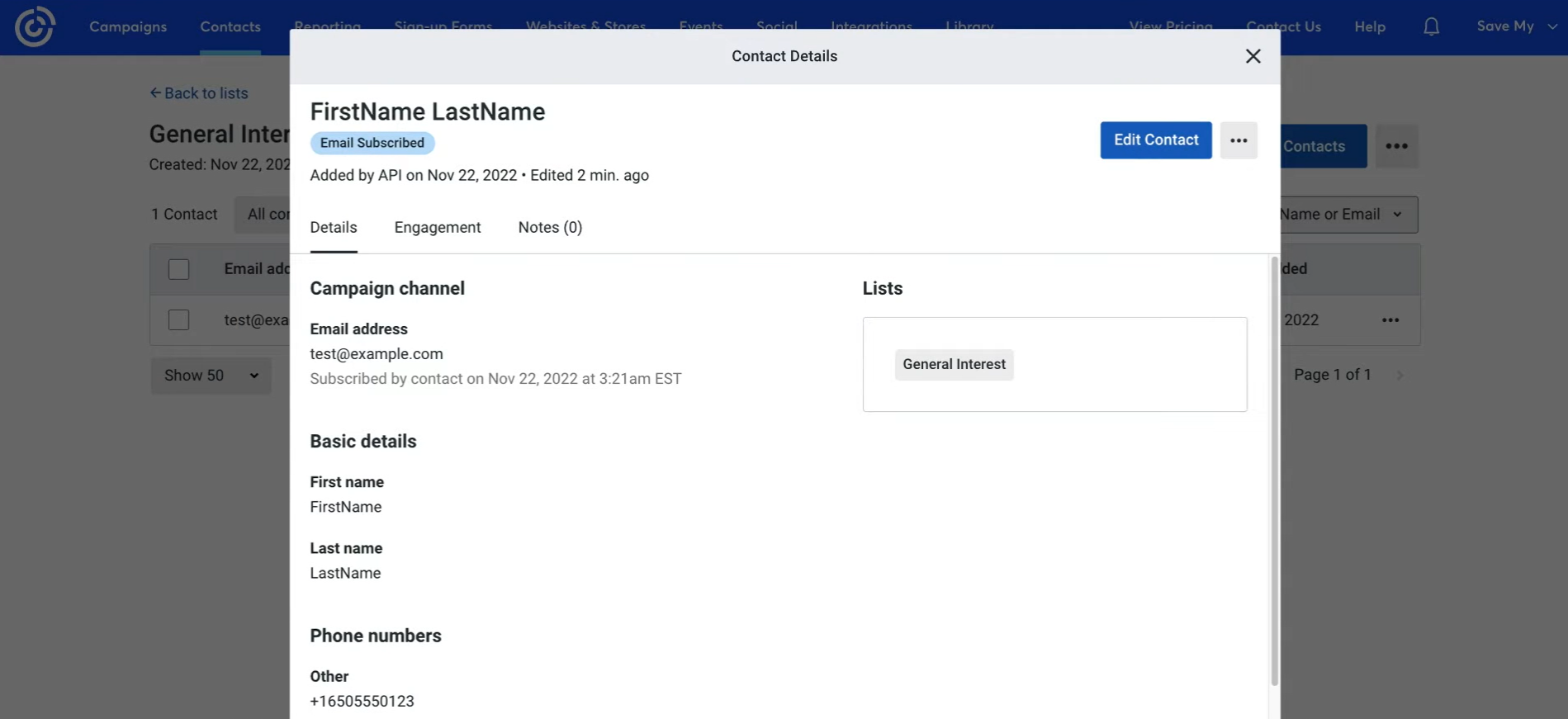Check the test@example.com row checkbox
The width and height of the screenshot is (1568, 719).
pos(178,320)
